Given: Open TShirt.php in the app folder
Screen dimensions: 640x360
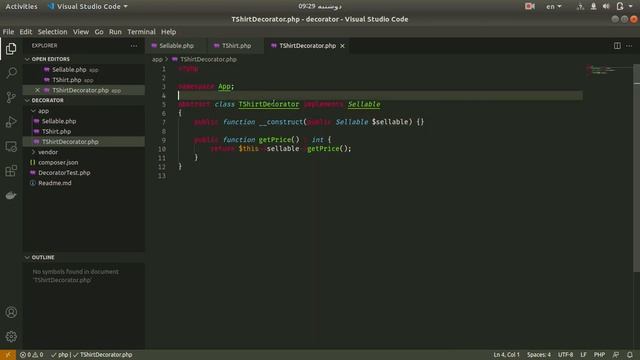Looking at the screenshot, I should pos(84,131).
